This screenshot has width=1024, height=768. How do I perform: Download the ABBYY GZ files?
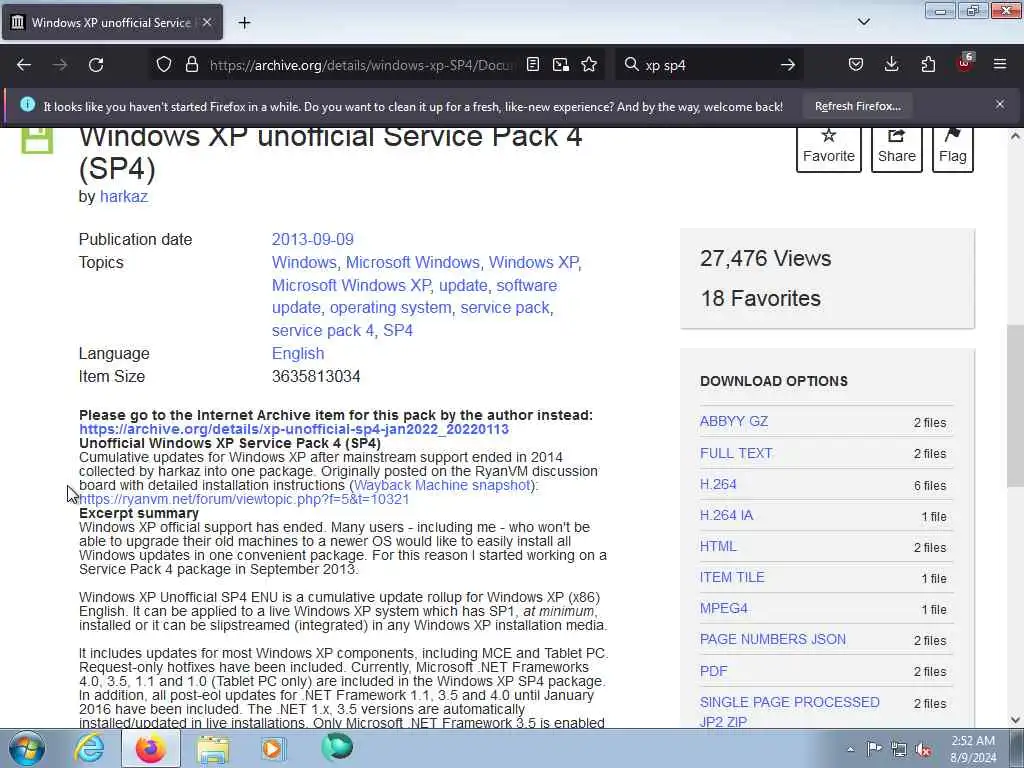(733, 421)
